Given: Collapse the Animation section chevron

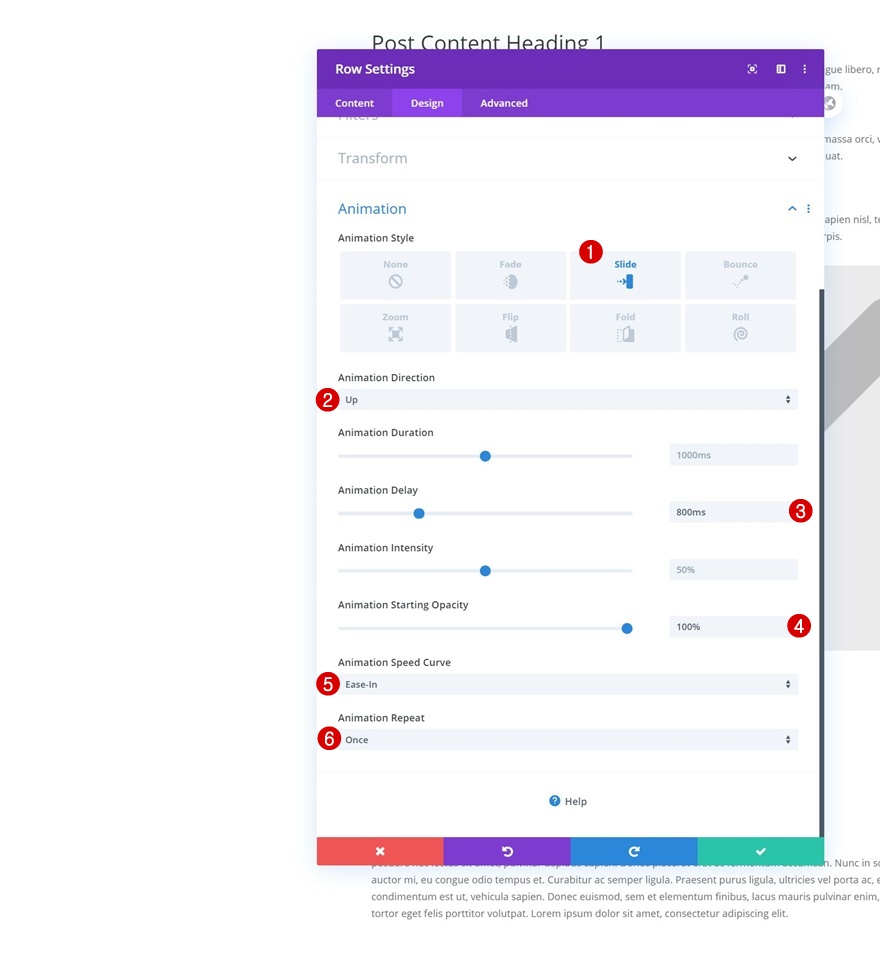Looking at the screenshot, I should point(792,209).
